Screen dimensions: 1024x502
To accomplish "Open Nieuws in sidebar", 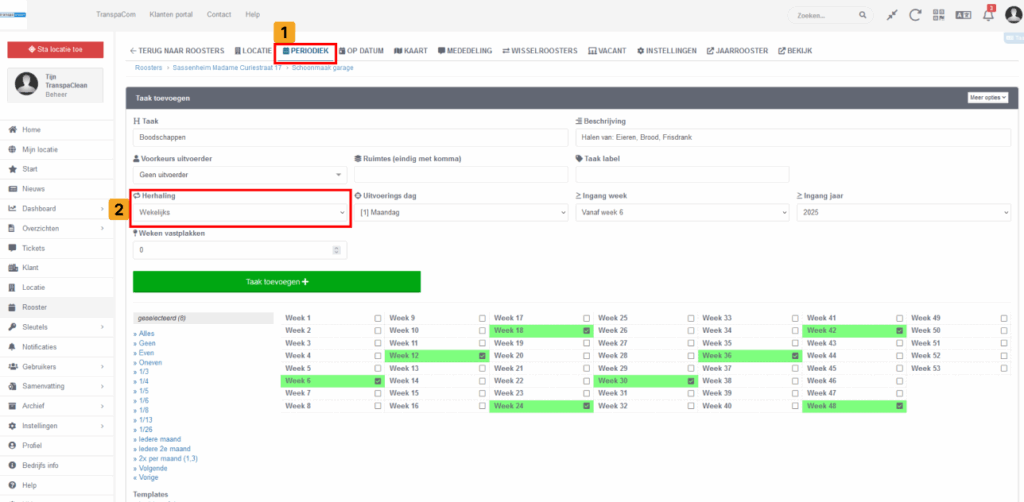I will click(33, 189).
